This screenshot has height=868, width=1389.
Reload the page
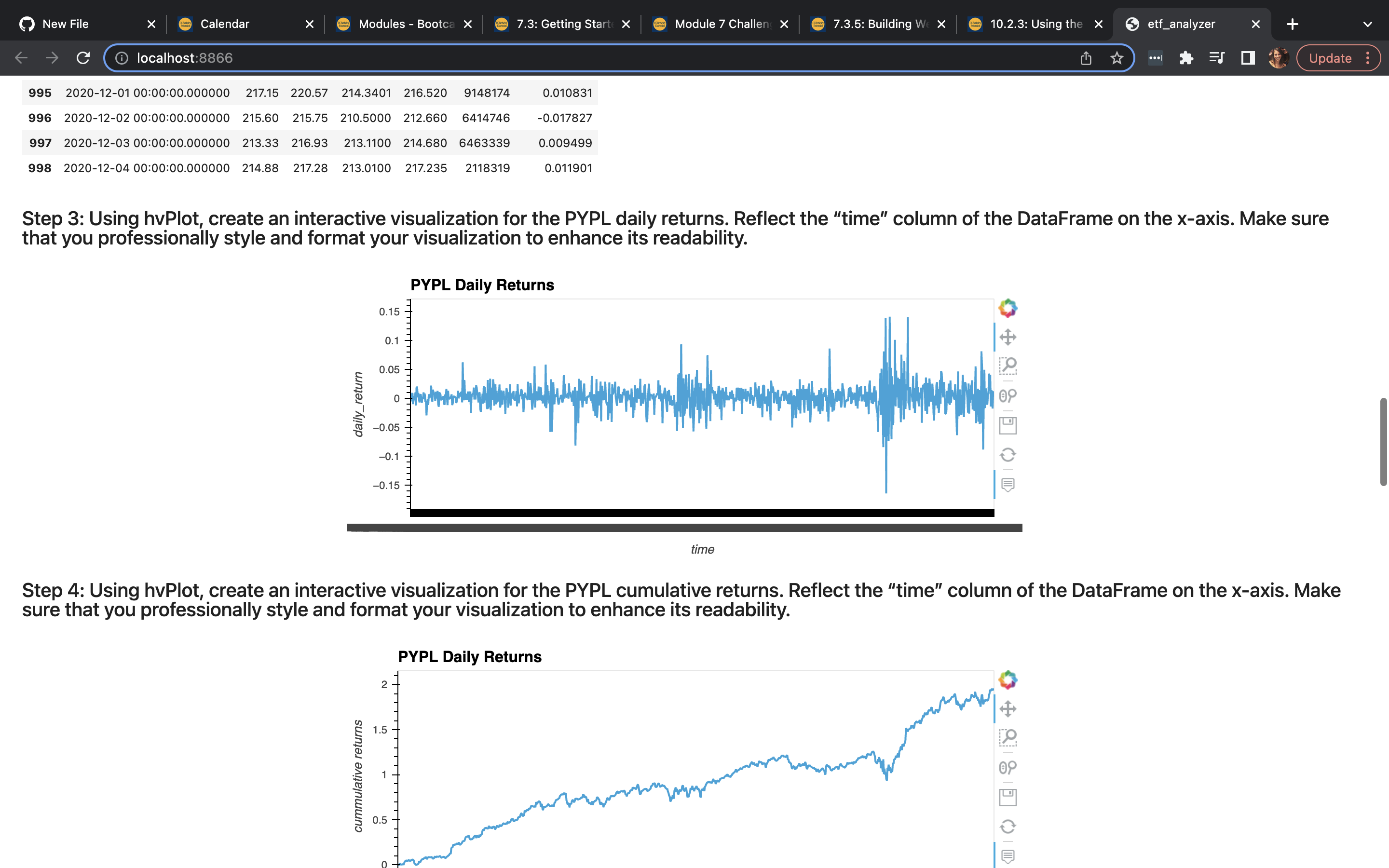(83, 58)
